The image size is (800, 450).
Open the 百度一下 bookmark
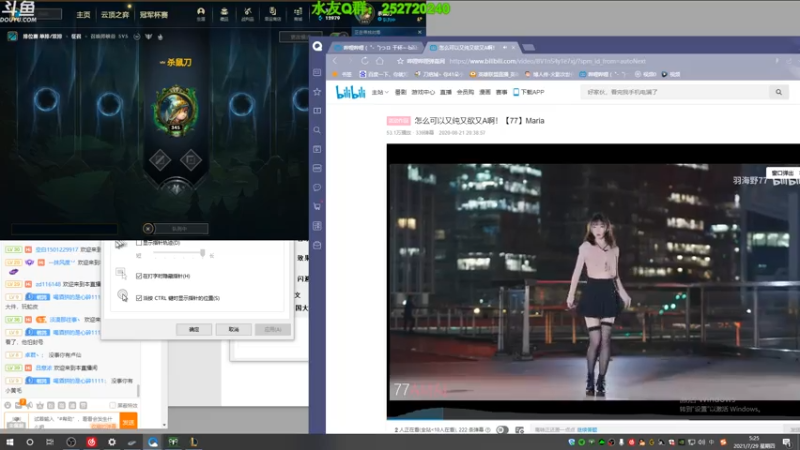pyautogui.click(x=383, y=74)
